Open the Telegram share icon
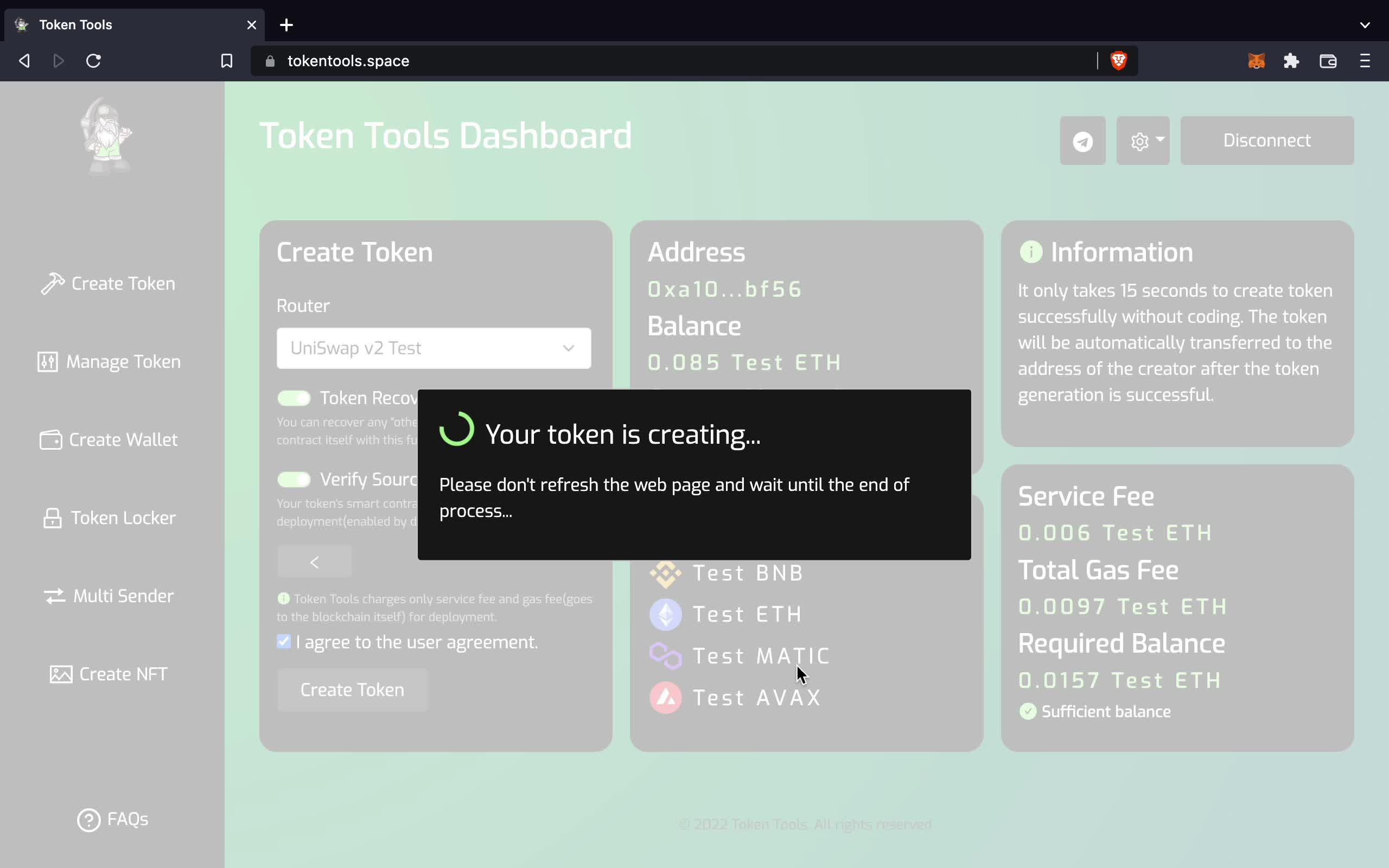The width and height of the screenshot is (1389, 868). point(1081,140)
